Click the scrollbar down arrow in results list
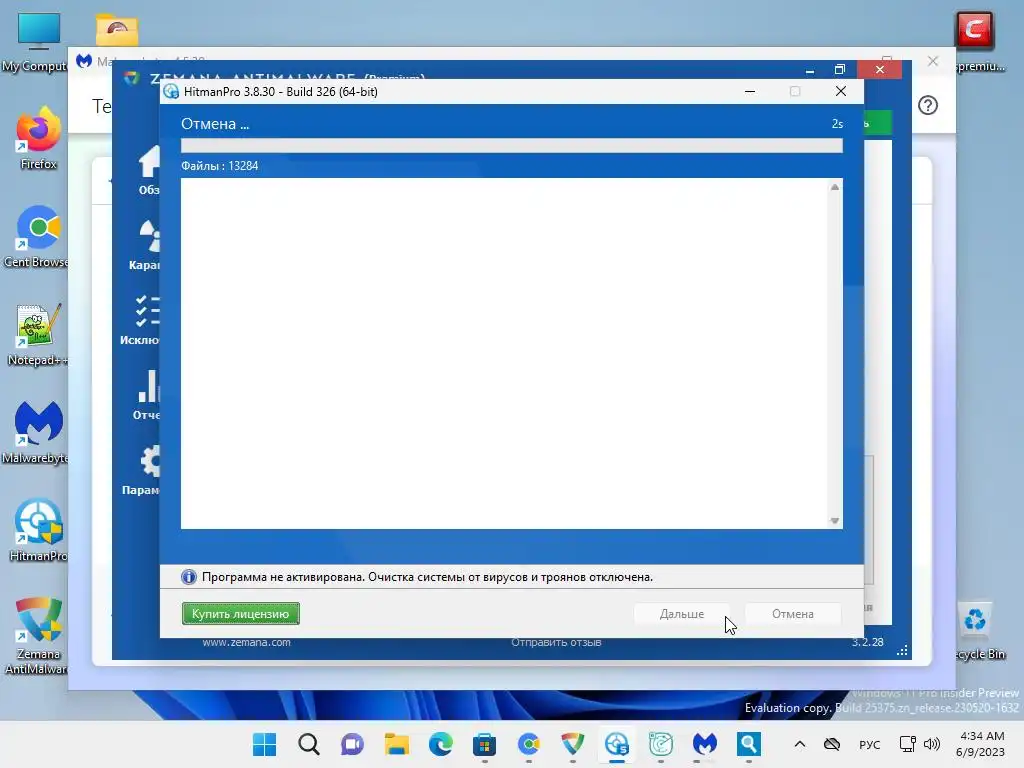This screenshot has height=768, width=1024. pyautogui.click(x=835, y=520)
